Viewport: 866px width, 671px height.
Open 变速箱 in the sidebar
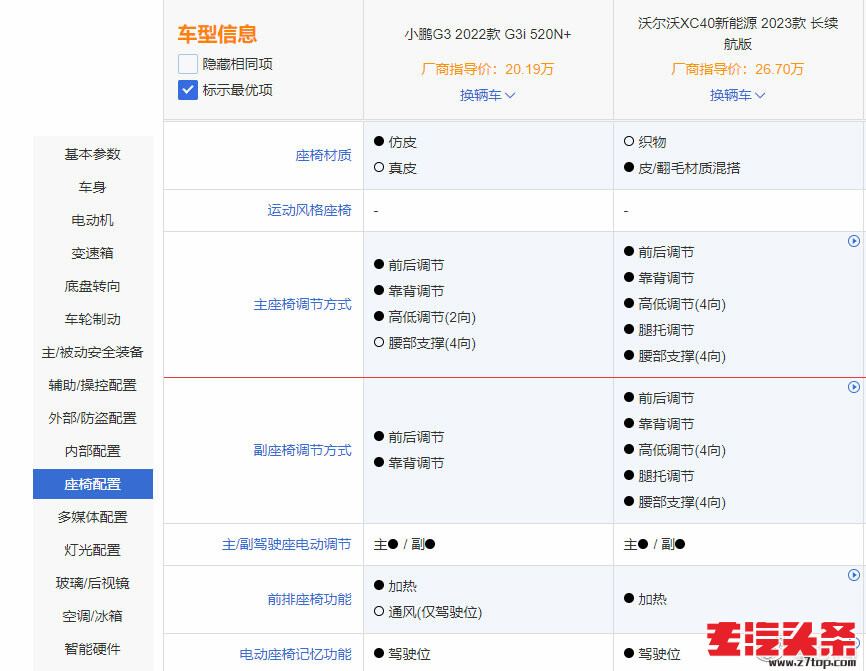click(93, 253)
